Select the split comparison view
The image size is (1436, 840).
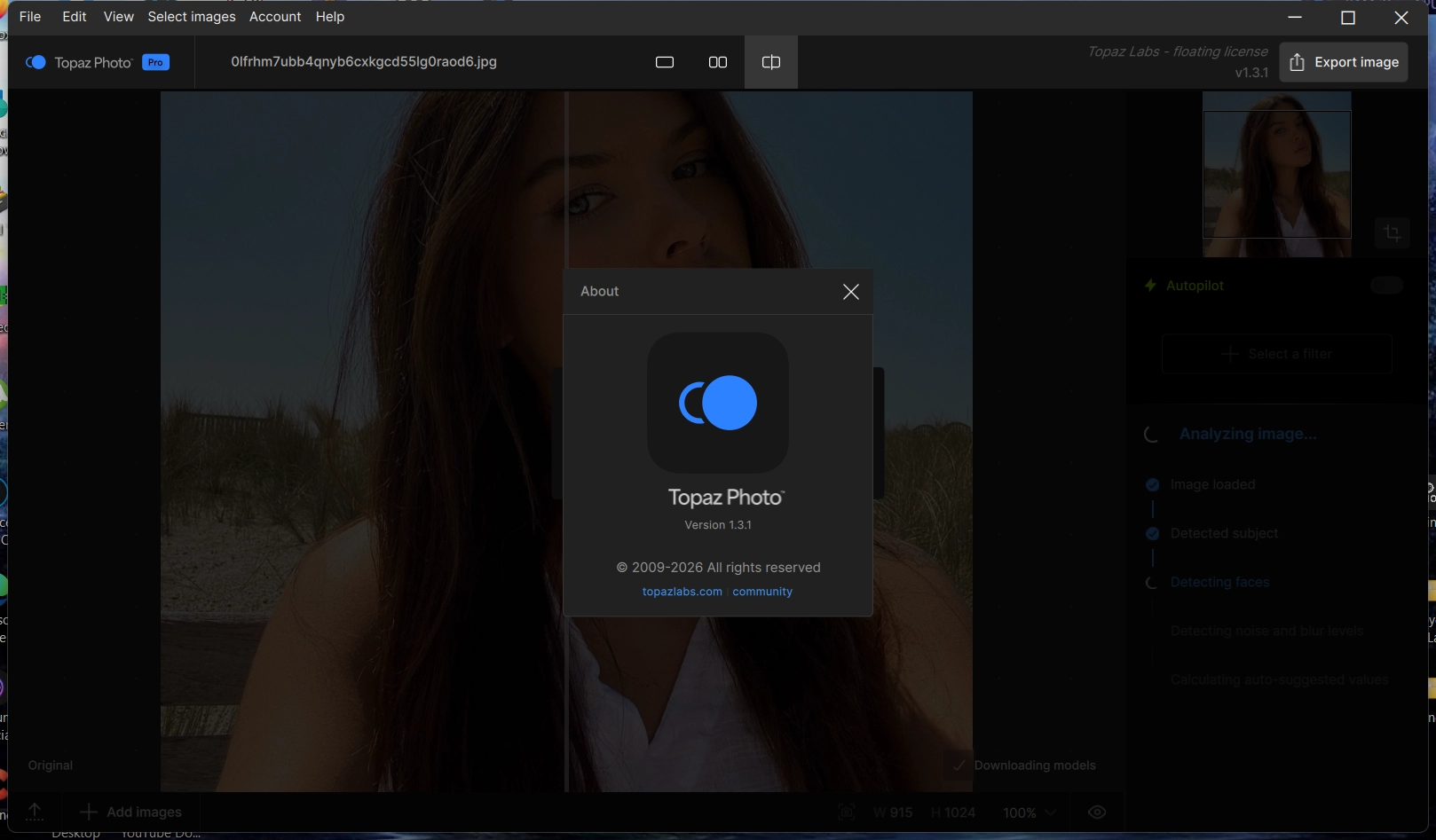(771, 62)
